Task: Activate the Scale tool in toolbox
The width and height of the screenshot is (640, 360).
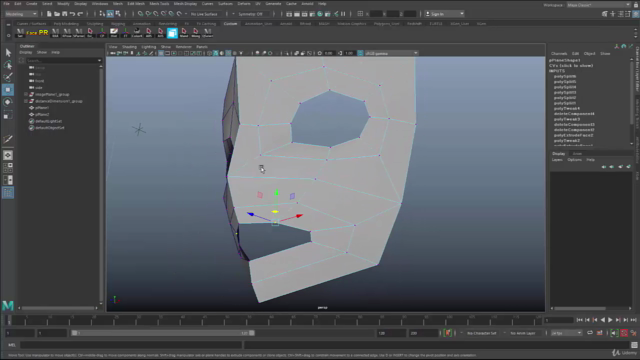Action: tap(8, 115)
